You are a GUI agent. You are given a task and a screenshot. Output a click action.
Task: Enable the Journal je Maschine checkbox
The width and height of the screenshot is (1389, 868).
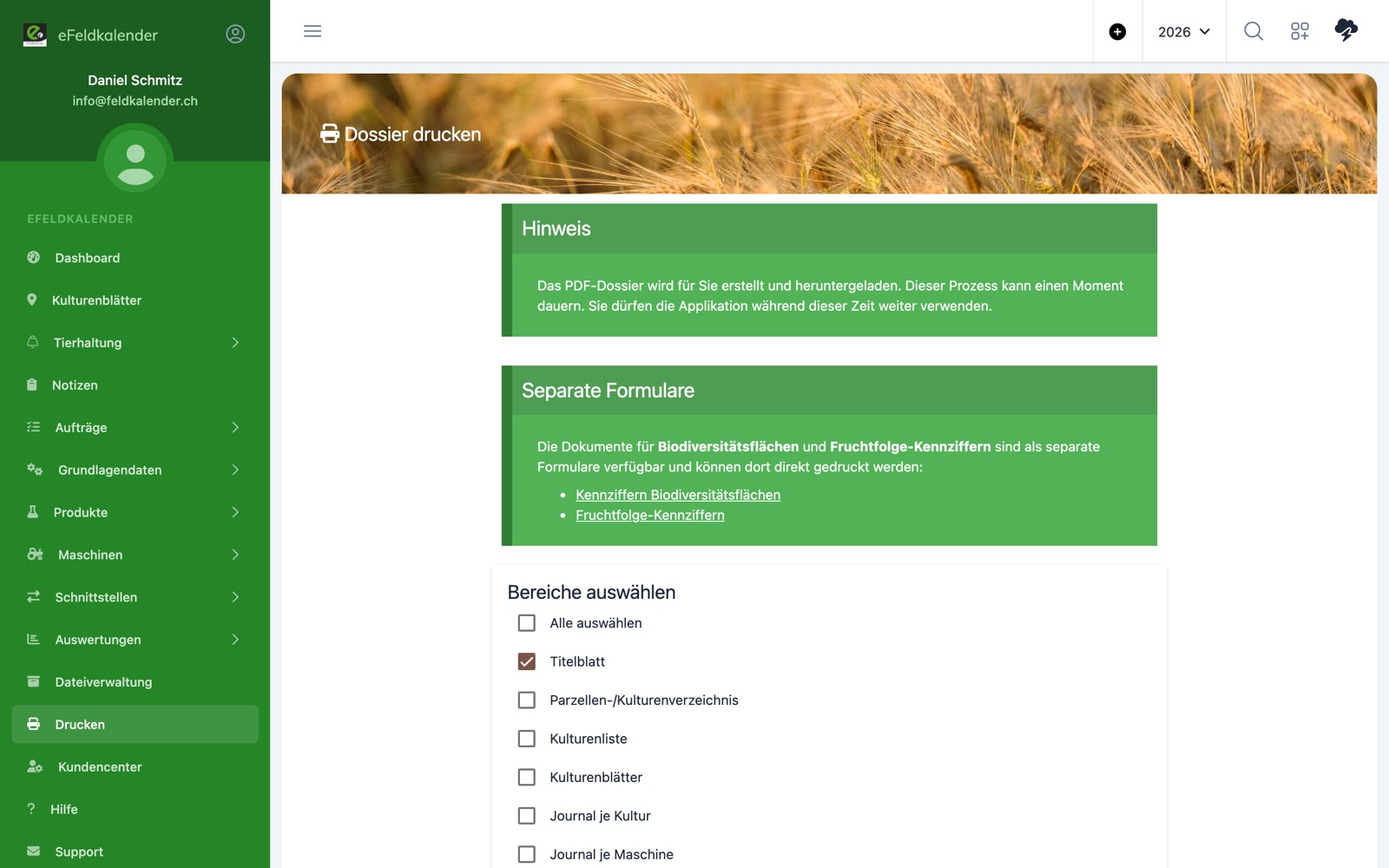click(x=526, y=854)
